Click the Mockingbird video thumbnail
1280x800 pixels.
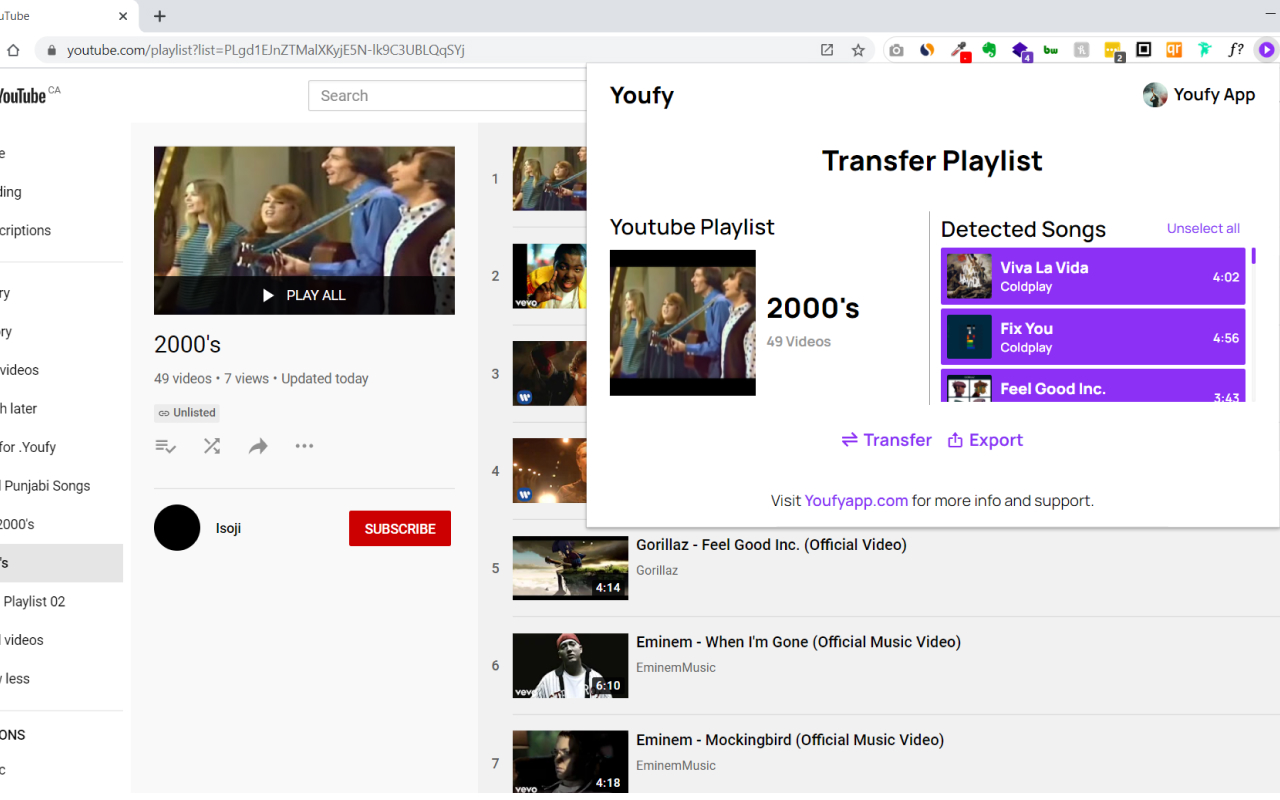pyautogui.click(x=570, y=762)
